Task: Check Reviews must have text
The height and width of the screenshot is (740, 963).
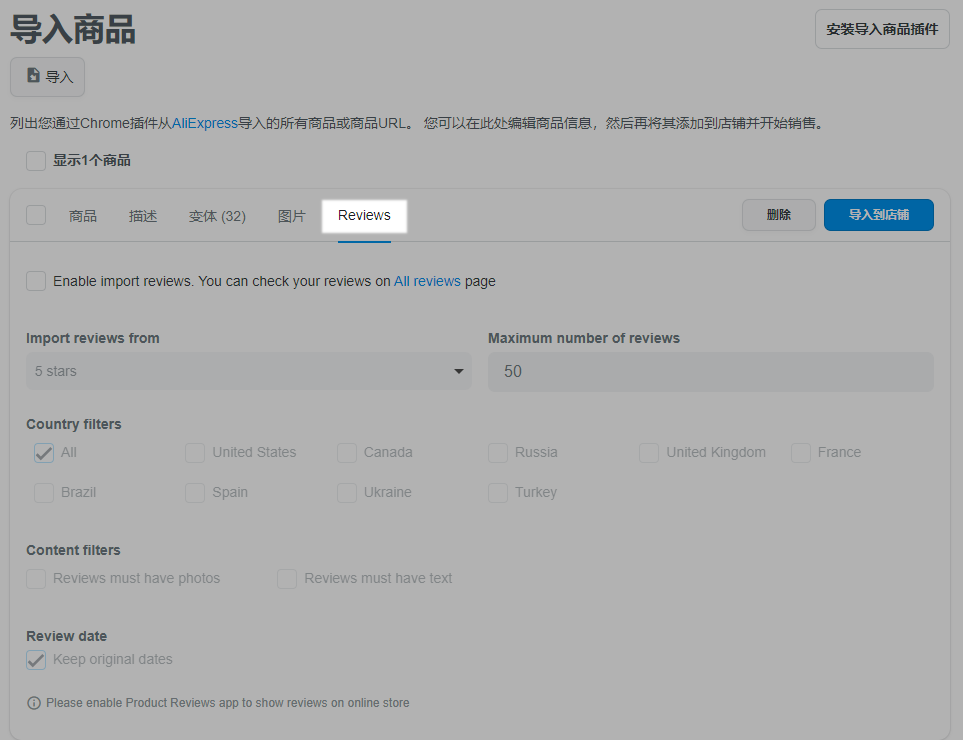Action: [x=287, y=579]
